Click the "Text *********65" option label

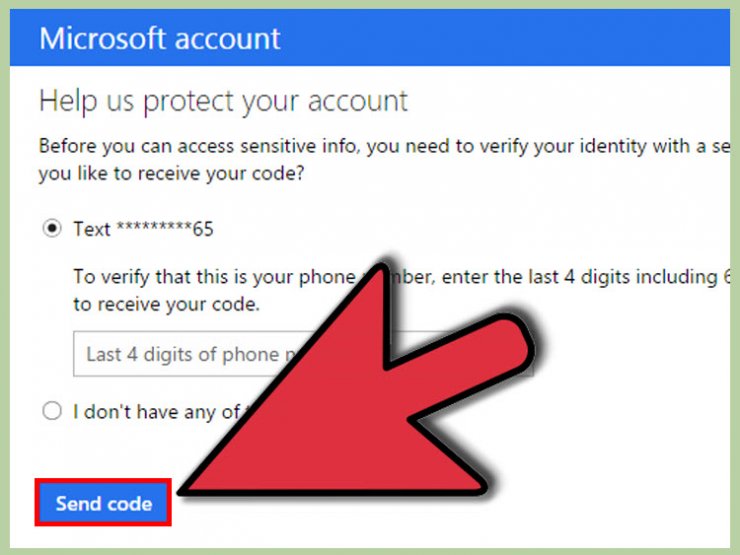(x=143, y=229)
